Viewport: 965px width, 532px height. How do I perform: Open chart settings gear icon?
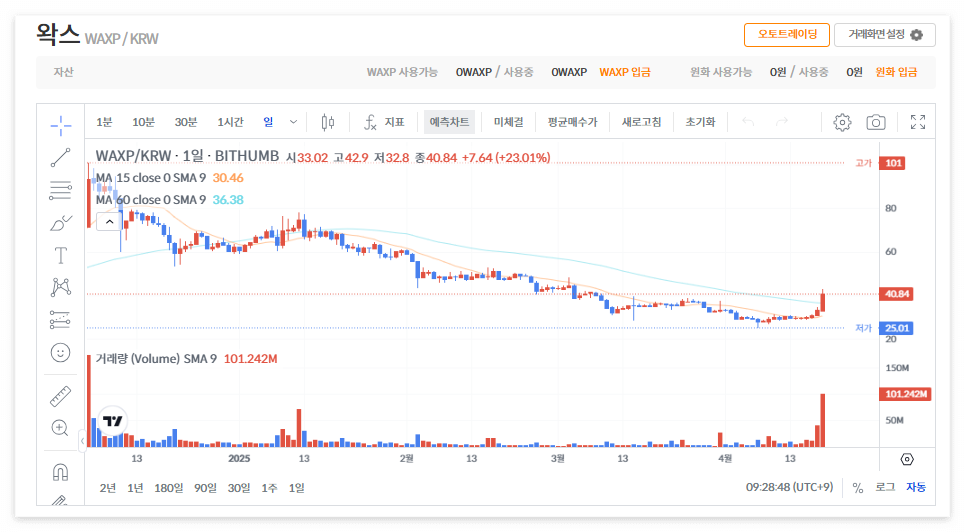pyautogui.click(x=842, y=122)
